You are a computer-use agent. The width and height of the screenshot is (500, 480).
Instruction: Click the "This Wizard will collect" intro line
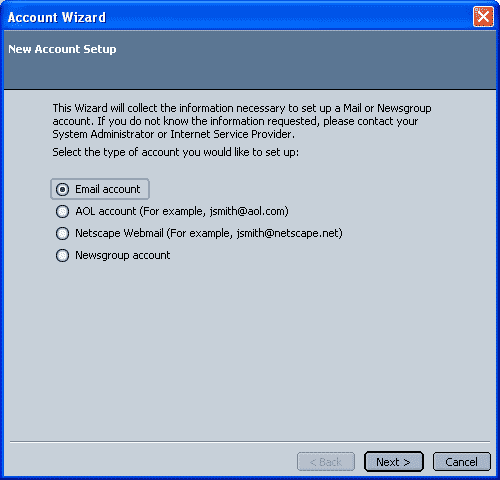pyautogui.click(x=242, y=108)
